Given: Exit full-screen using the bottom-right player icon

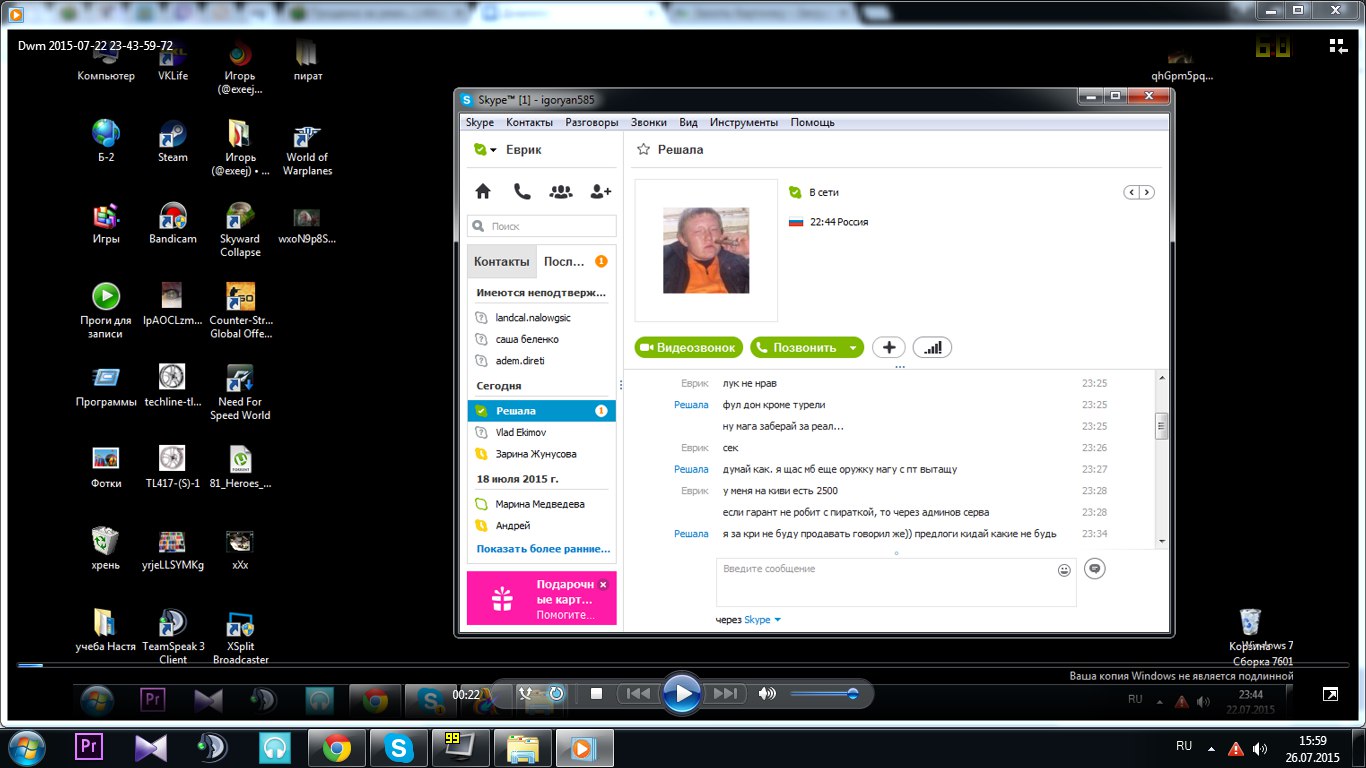Looking at the screenshot, I should tap(1330, 694).
